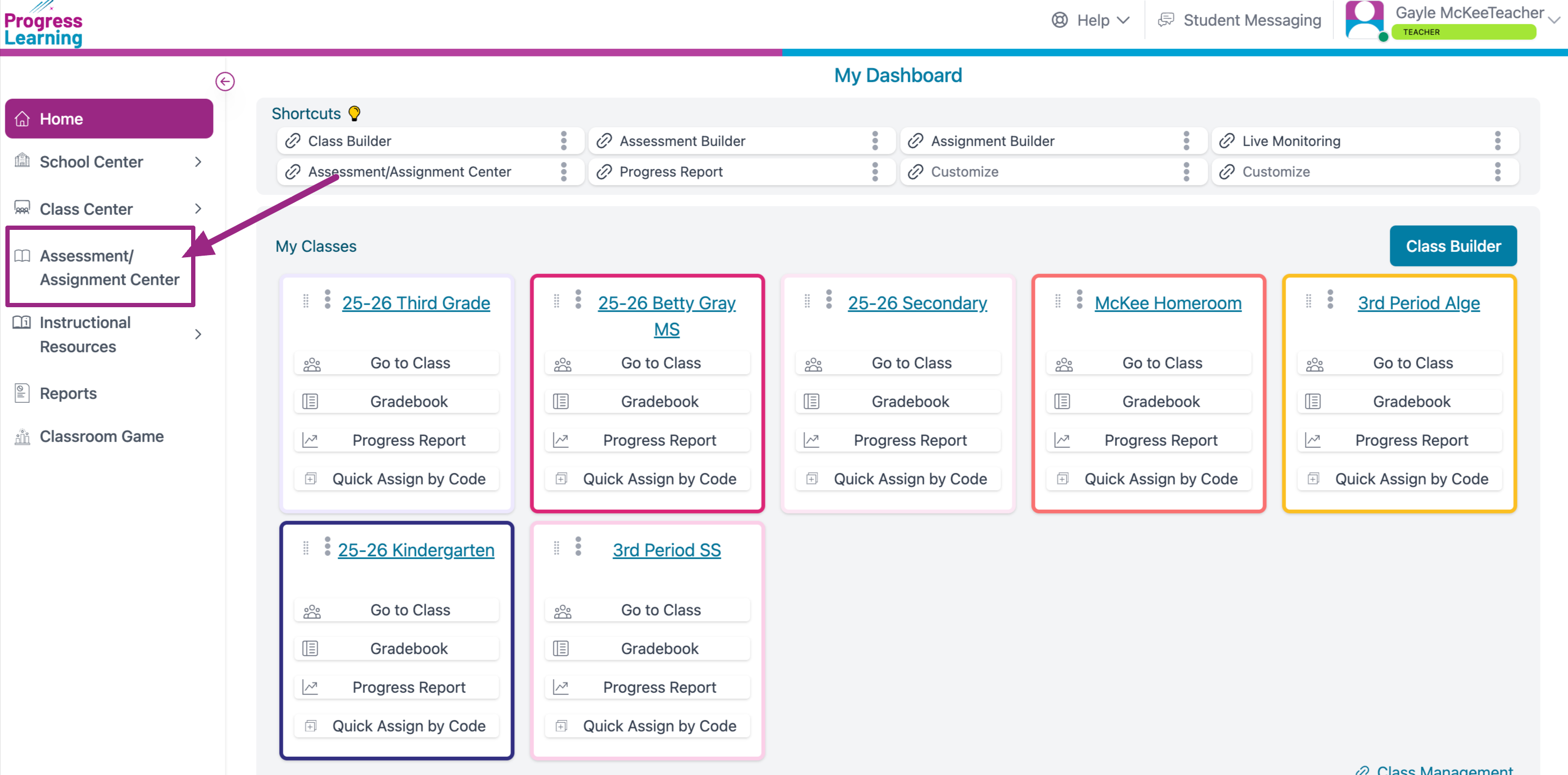Click the user profile avatar
The width and height of the screenshot is (1568, 775).
click(x=1364, y=20)
